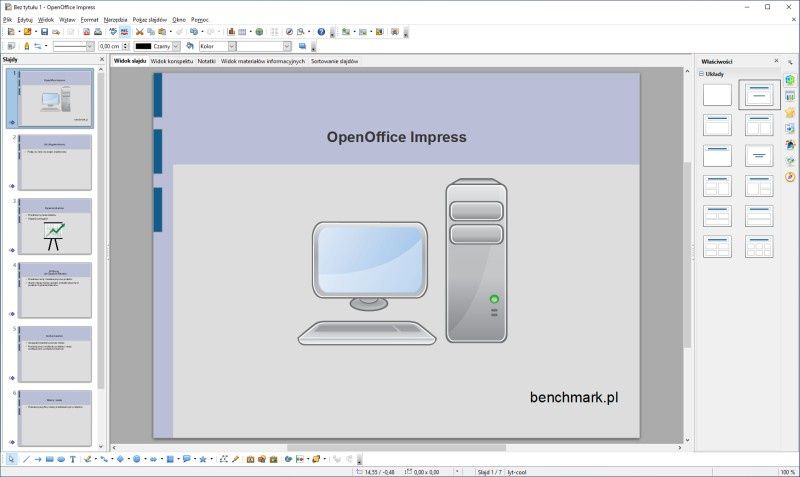Click the OpenOffice Impress title text
Viewport: 800px width, 477px height.
[x=396, y=137]
